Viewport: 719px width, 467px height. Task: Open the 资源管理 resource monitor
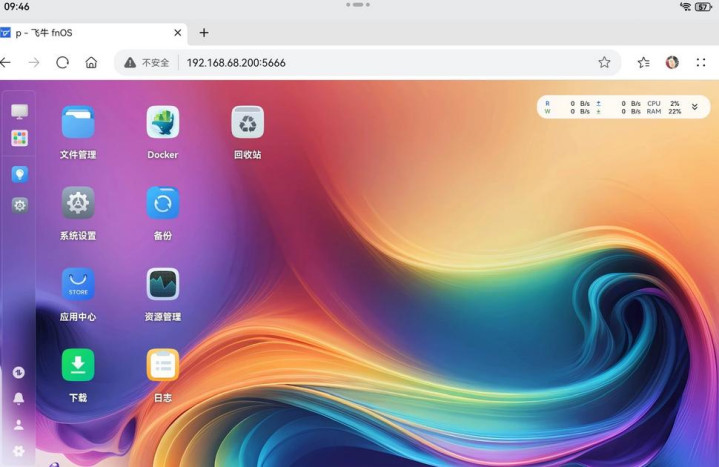163,284
